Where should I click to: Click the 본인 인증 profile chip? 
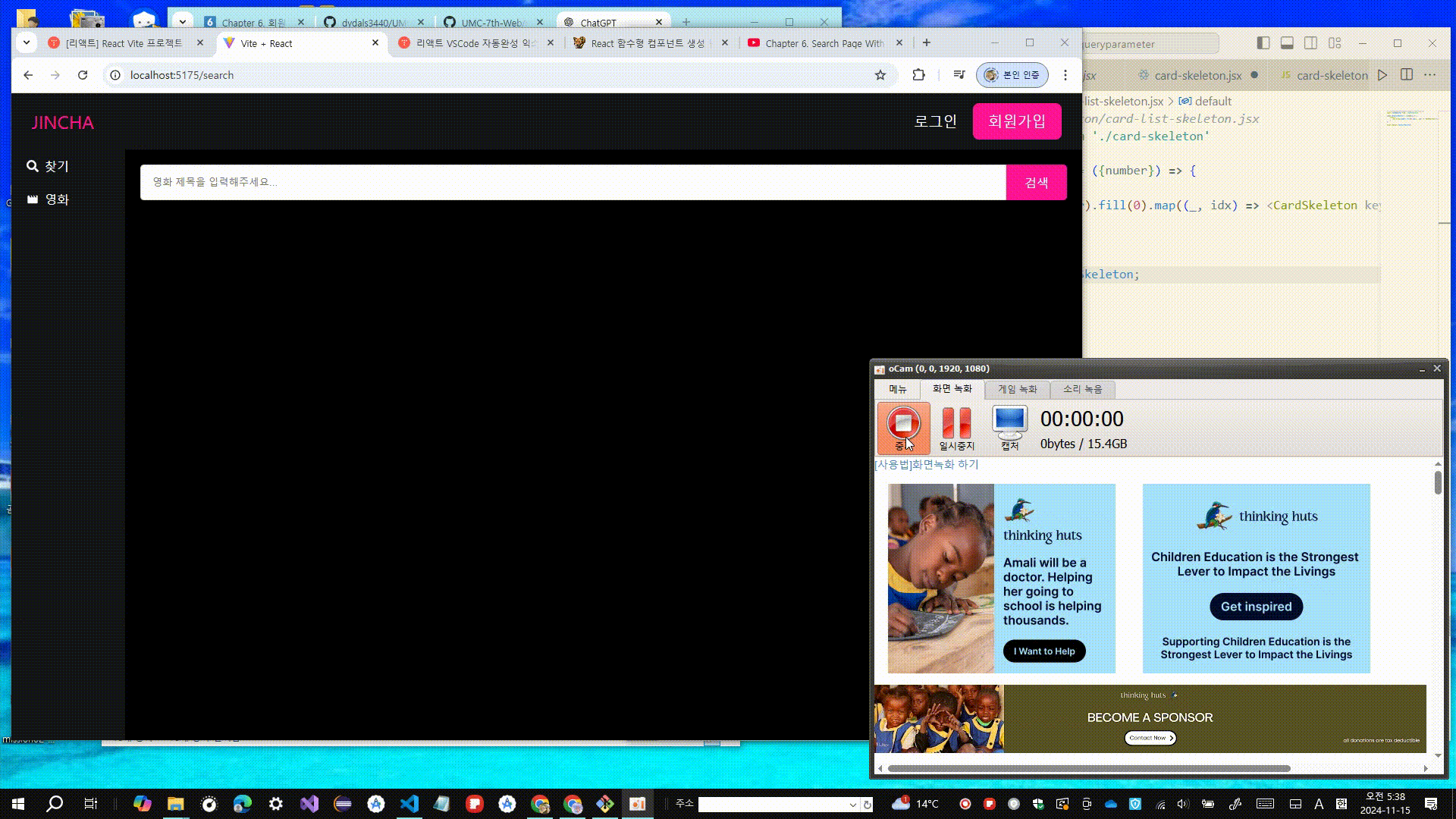pos(1012,75)
